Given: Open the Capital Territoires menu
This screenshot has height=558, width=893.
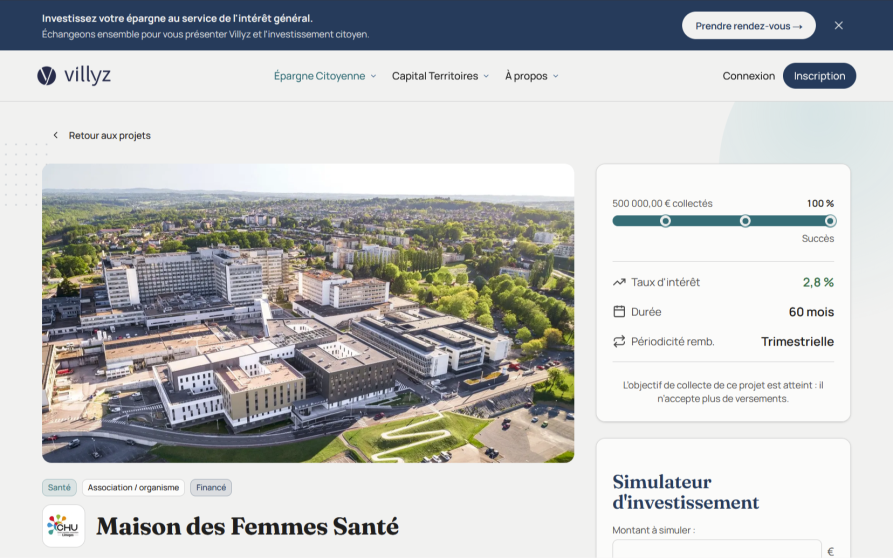Looking at the screenshot, I should (440, 76).
